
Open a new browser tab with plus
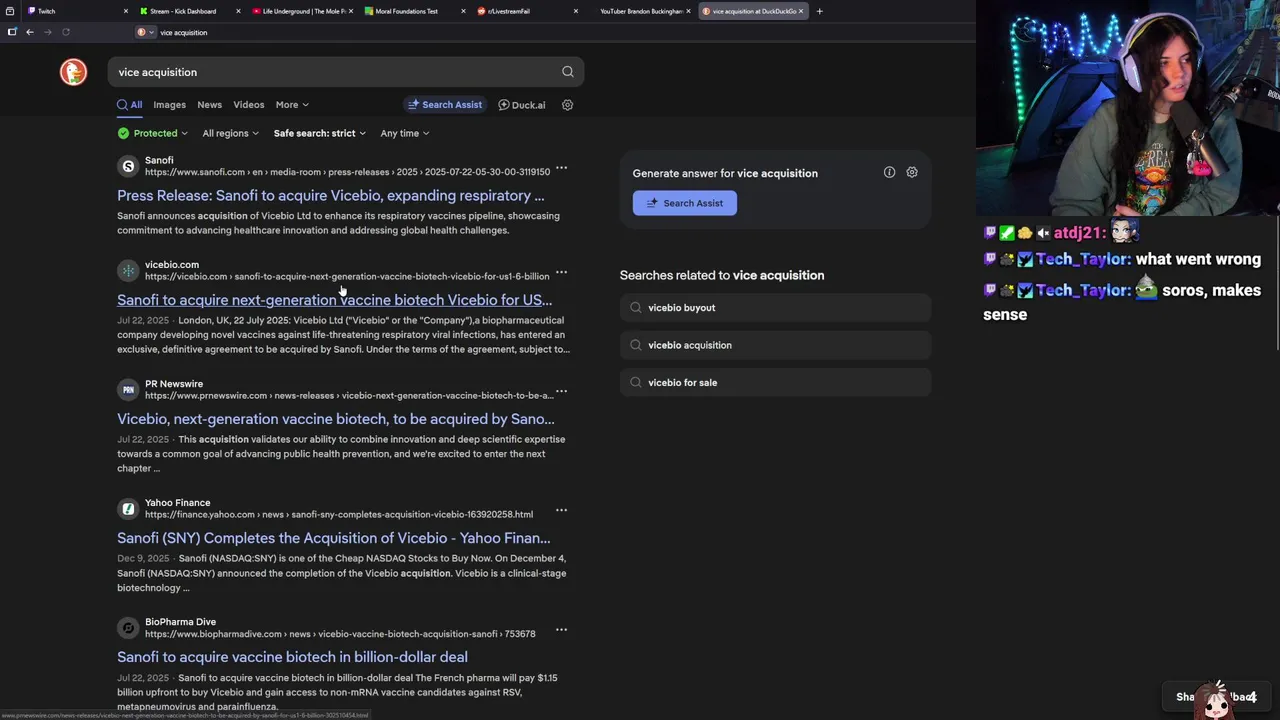point(819,11)
